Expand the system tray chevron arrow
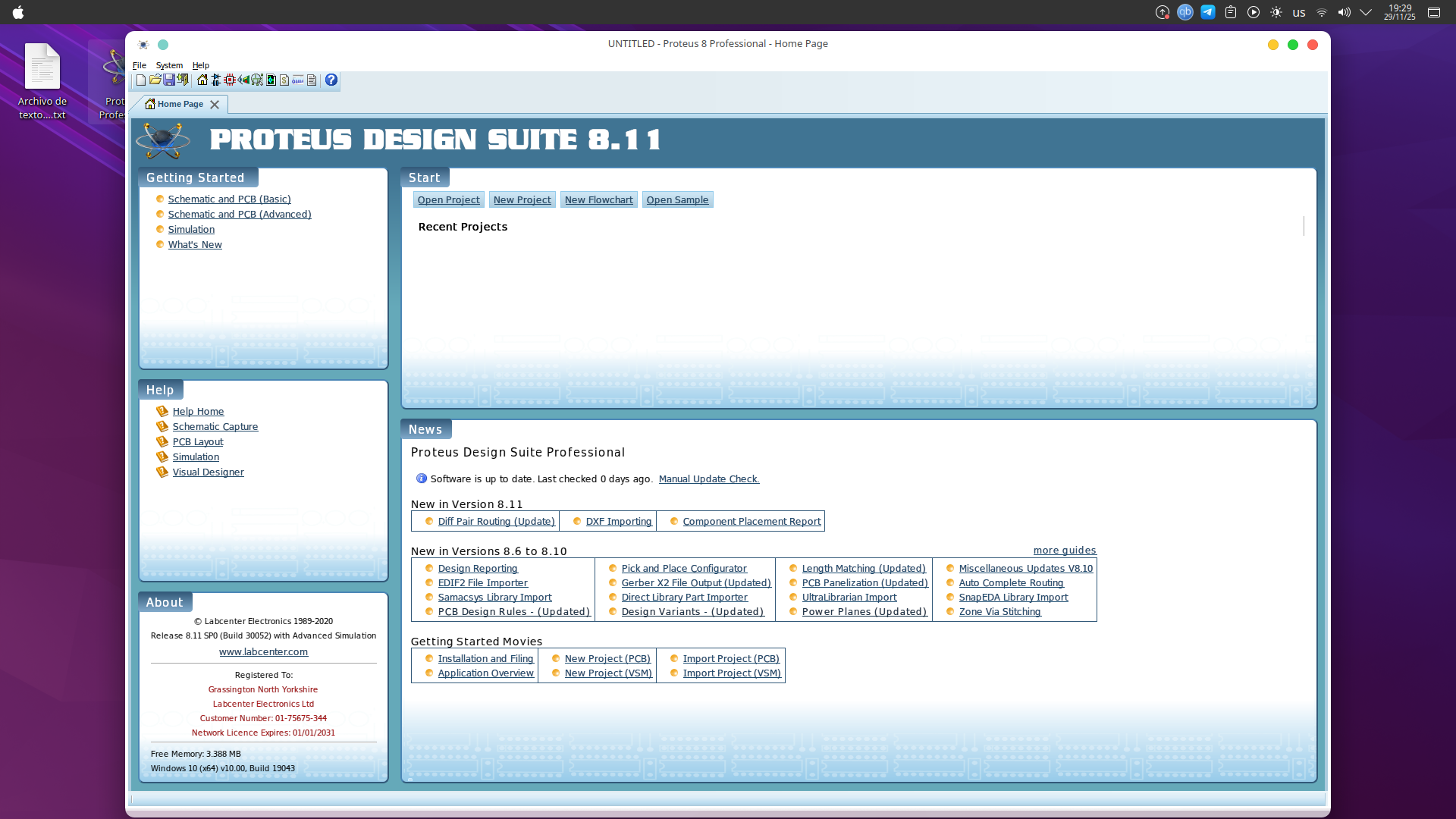 click(1366, 12)
